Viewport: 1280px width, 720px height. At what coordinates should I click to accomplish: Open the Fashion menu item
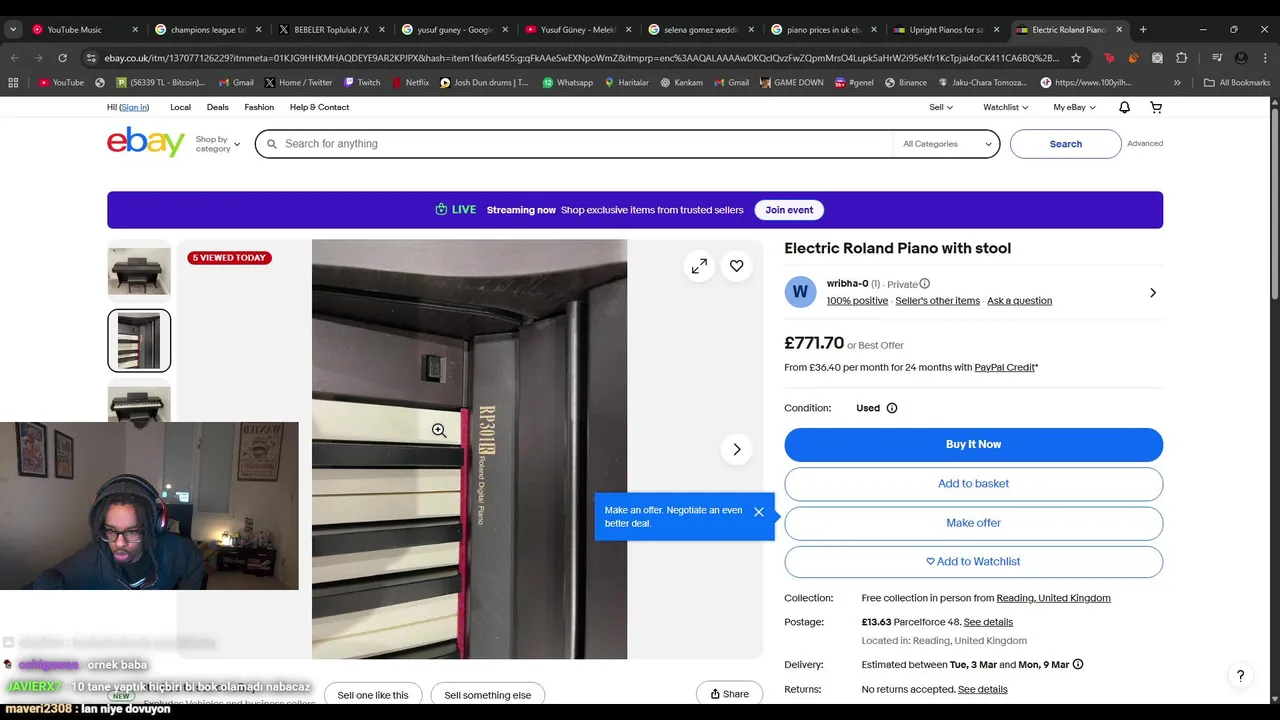tap(259, 107)
